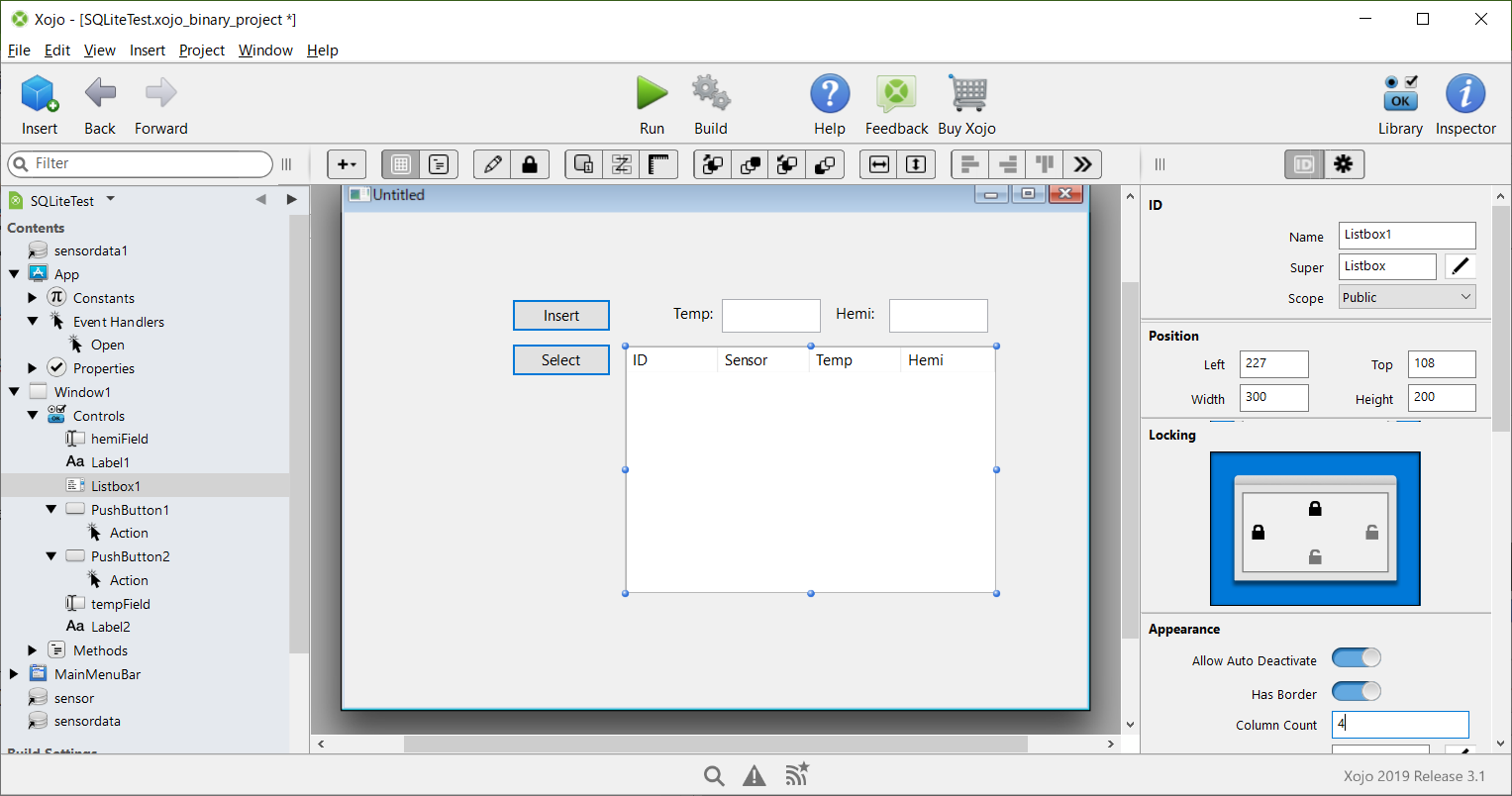This screenshot has height=796, width=1512.
Task: Click the Buy Xojo shopping cart icon
Action: 967,94
